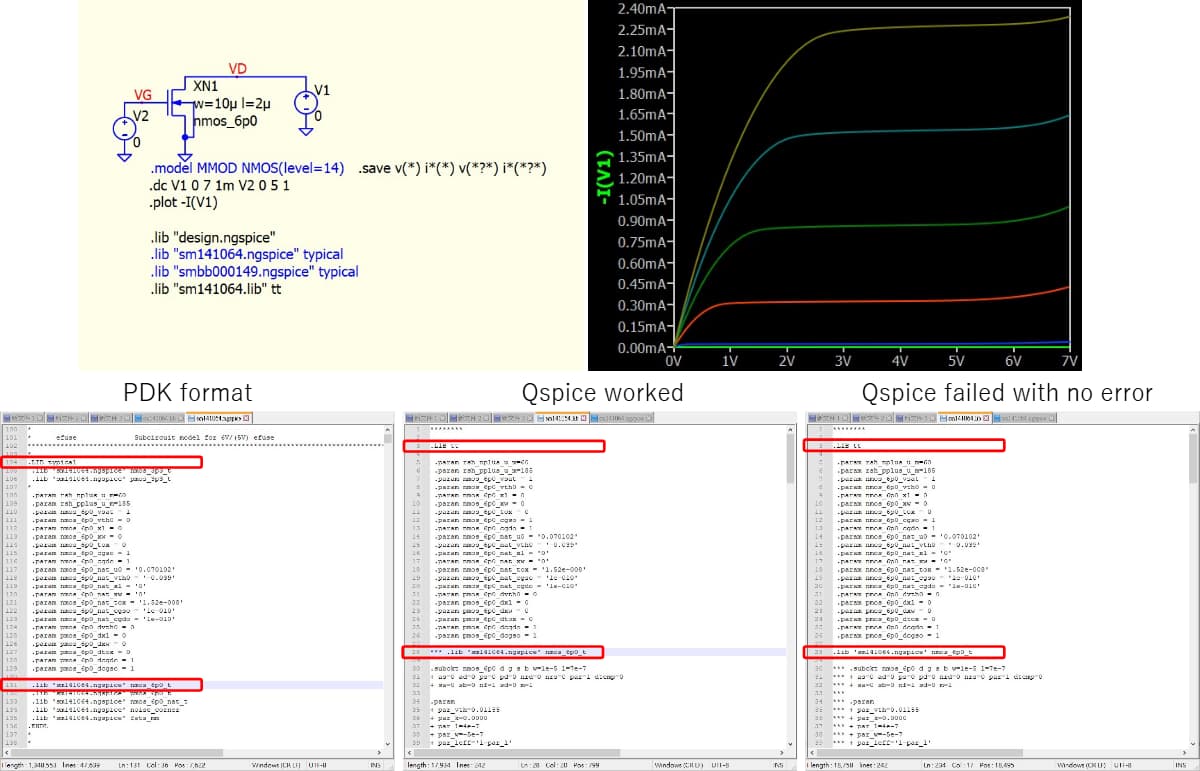Switch to first tab in left editor
1200x771 pixels.
click(x=22, y=417)
